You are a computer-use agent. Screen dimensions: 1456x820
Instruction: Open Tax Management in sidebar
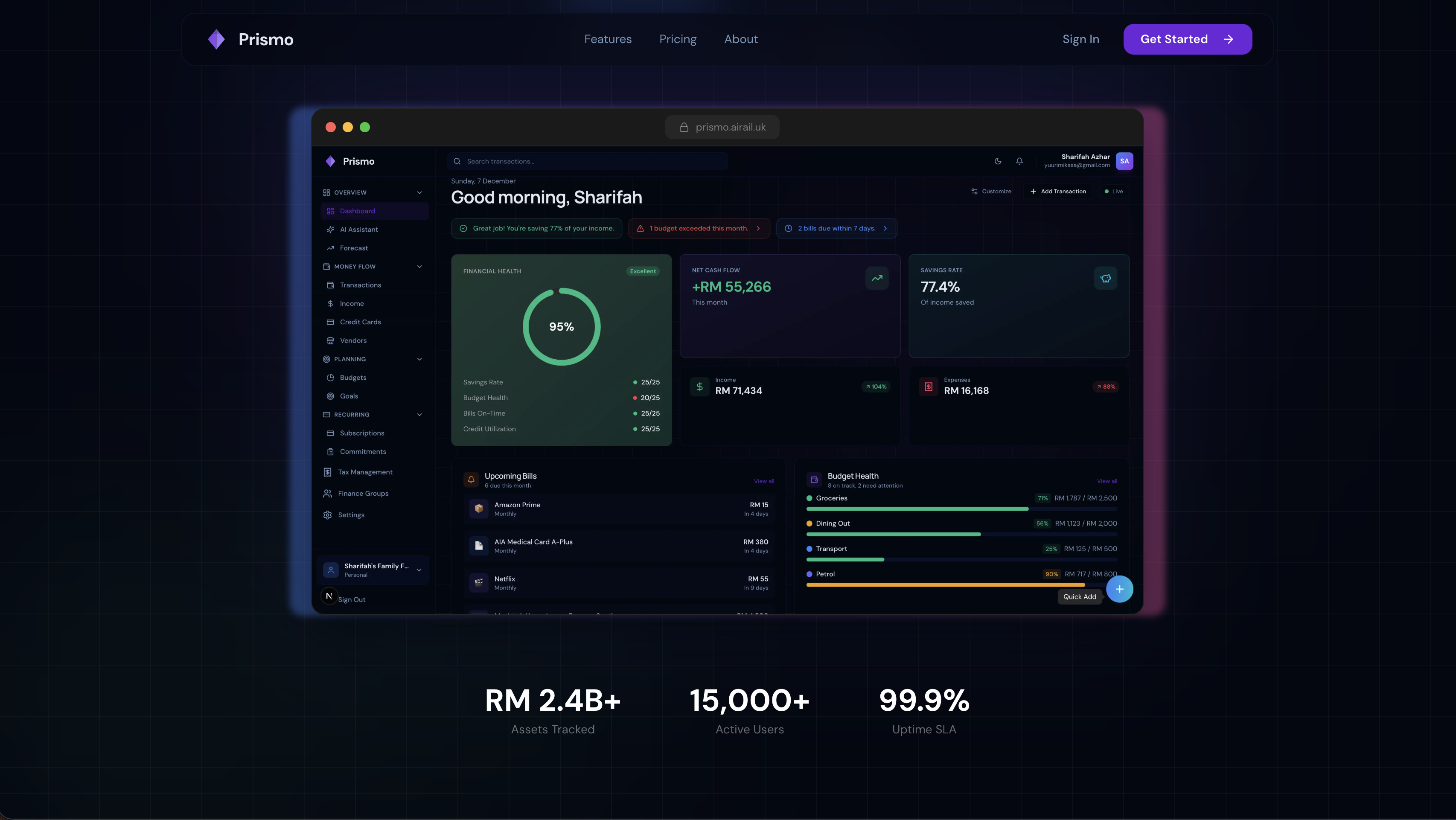pos(364,472)
